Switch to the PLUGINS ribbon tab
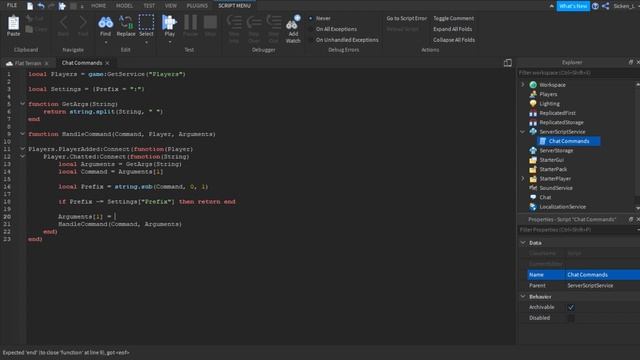Screen dimensions: 640x360 point(197,6)
